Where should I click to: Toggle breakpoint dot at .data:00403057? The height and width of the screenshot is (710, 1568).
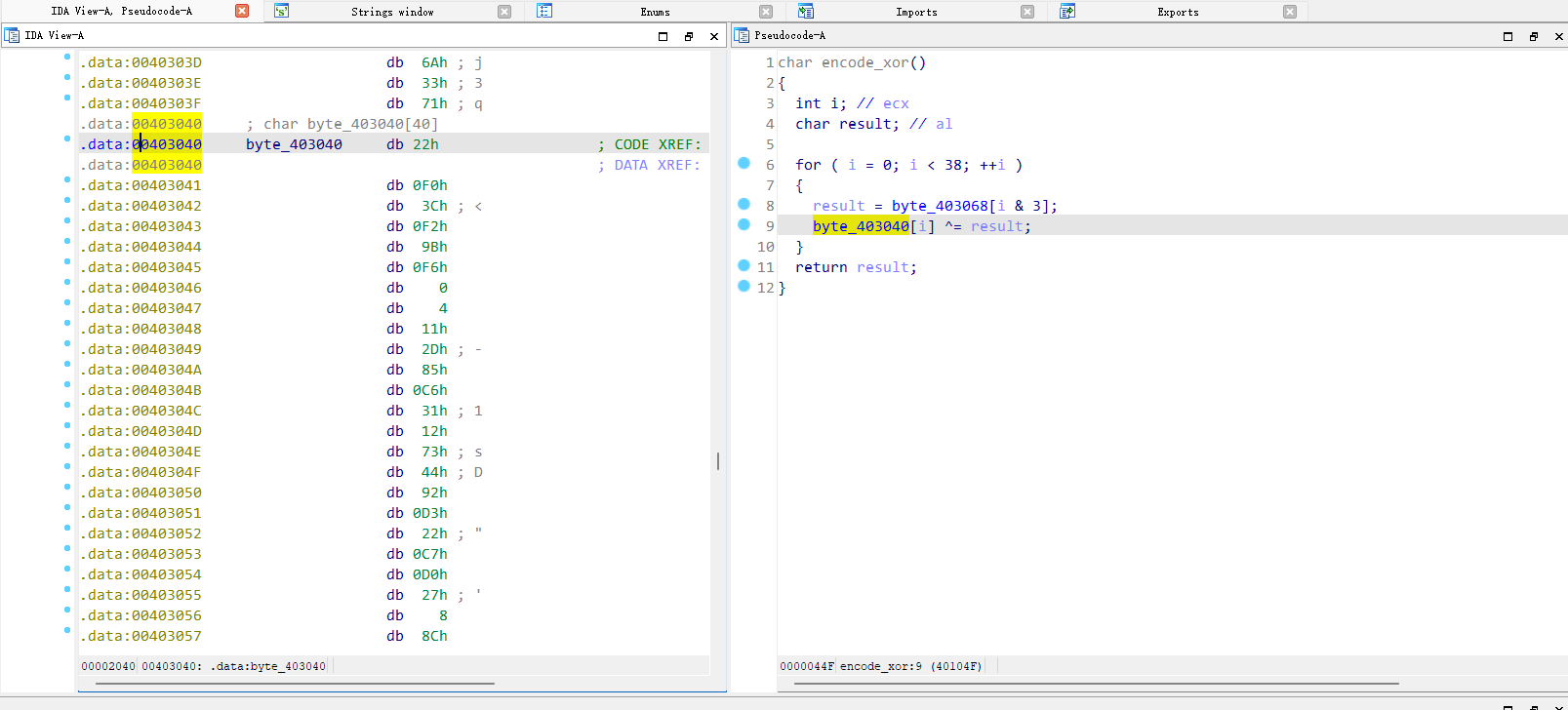pyautogui.click(x=67, y=630)
